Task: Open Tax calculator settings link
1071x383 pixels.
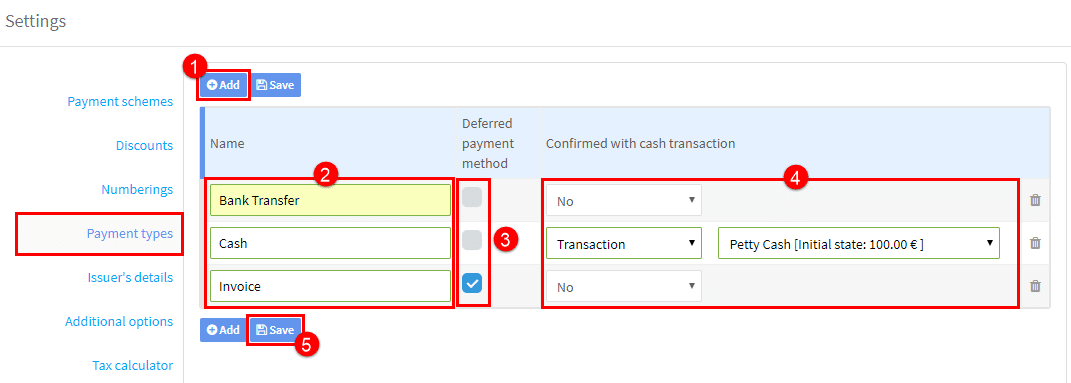Action: click(133, 365)
